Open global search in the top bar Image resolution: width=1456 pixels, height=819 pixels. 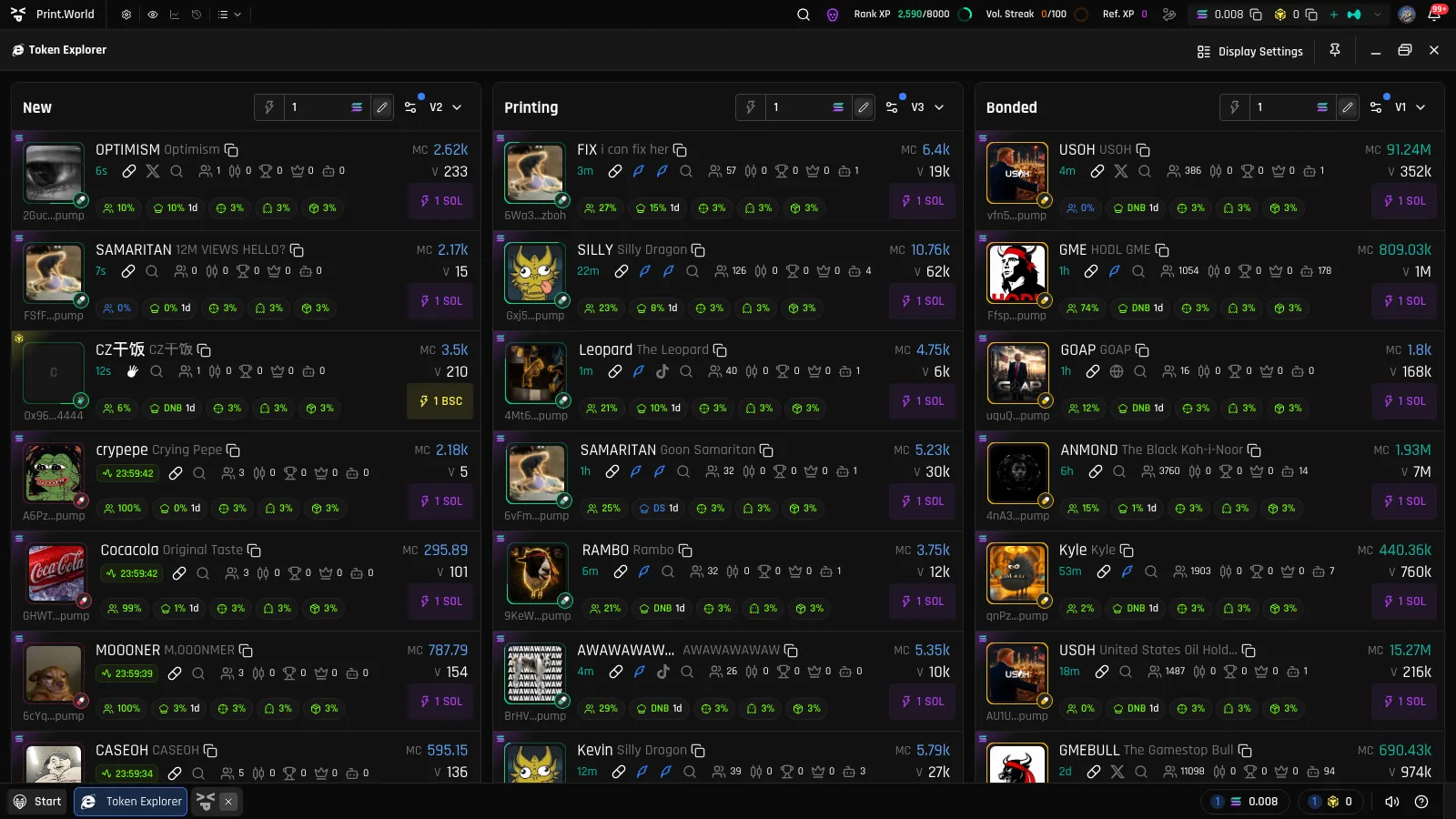pyautogui.click(x=804, y=15)
